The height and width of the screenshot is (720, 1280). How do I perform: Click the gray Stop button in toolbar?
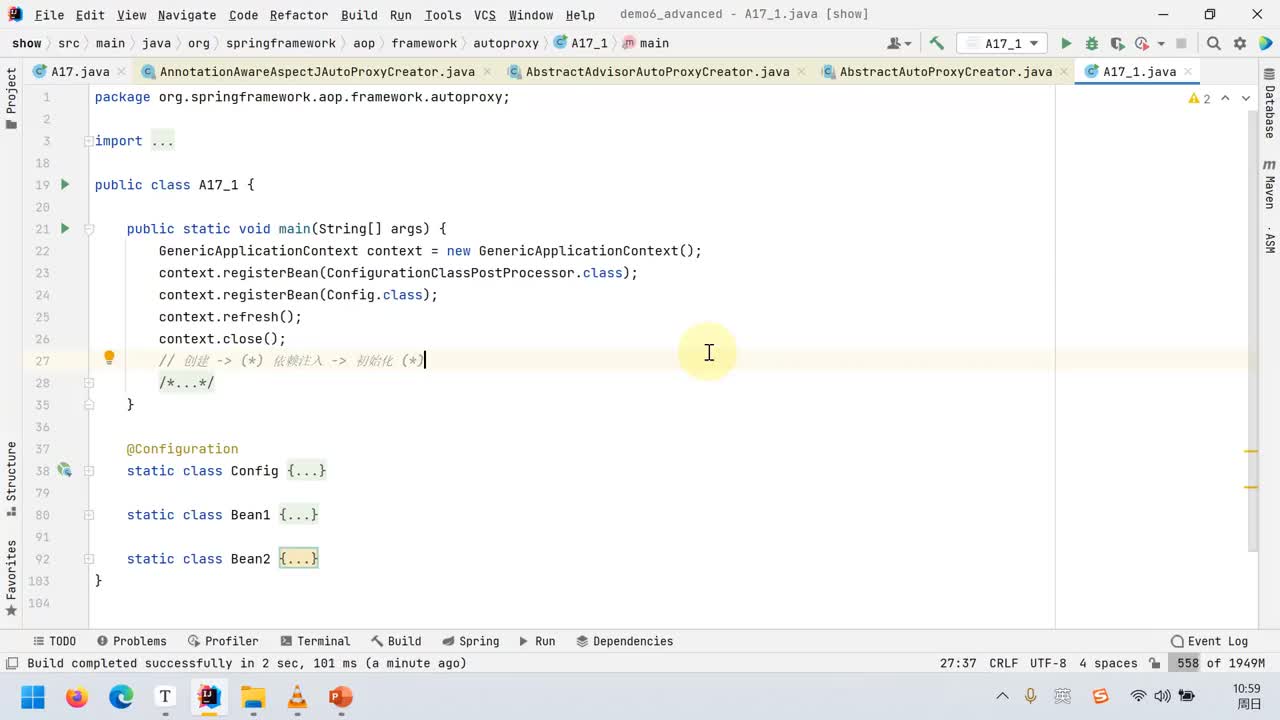1181,44
